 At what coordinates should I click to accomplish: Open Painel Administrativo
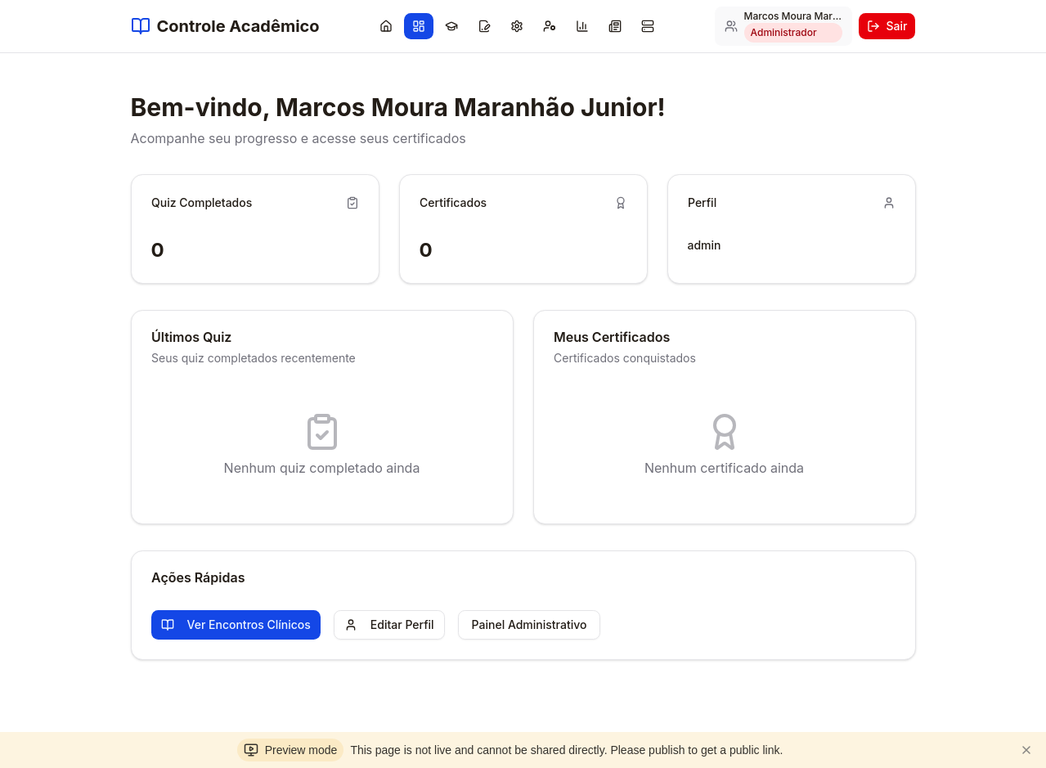click(528, 624)
